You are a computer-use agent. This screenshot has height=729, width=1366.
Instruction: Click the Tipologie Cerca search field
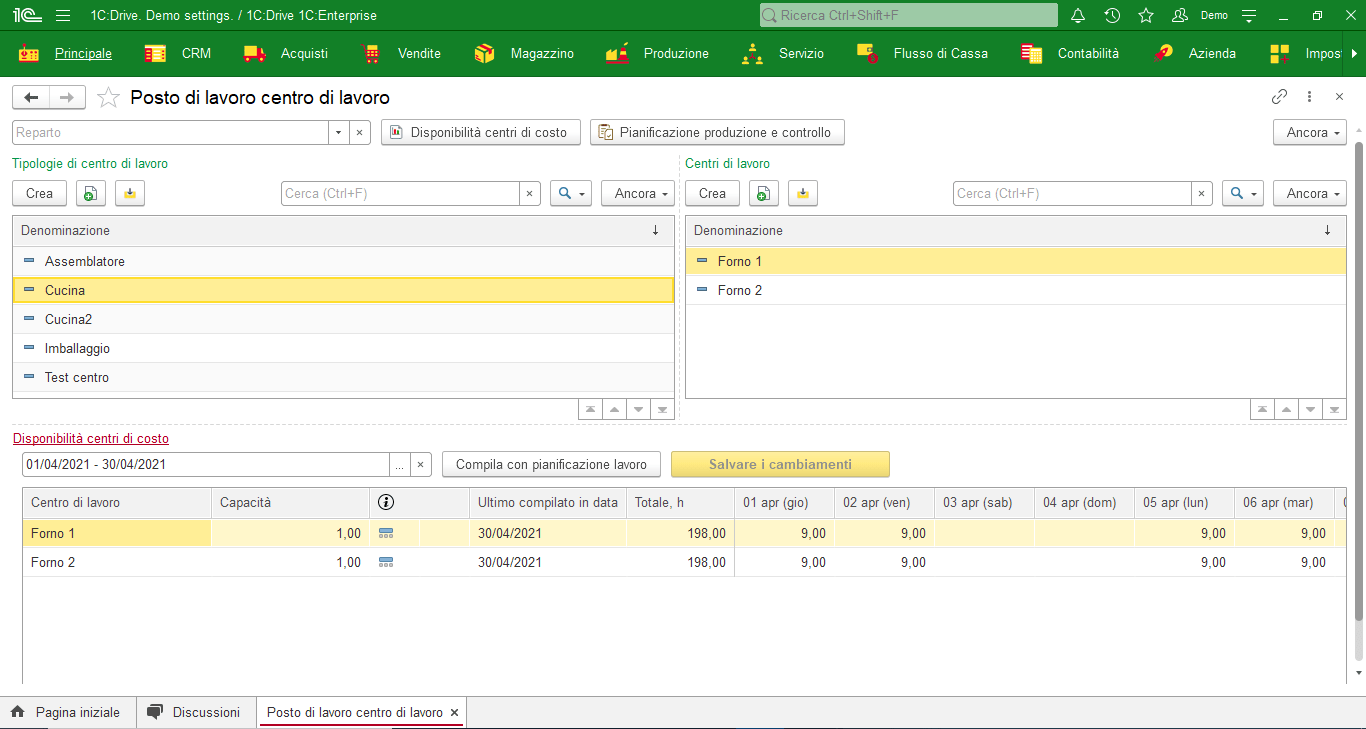click(400, 194)
